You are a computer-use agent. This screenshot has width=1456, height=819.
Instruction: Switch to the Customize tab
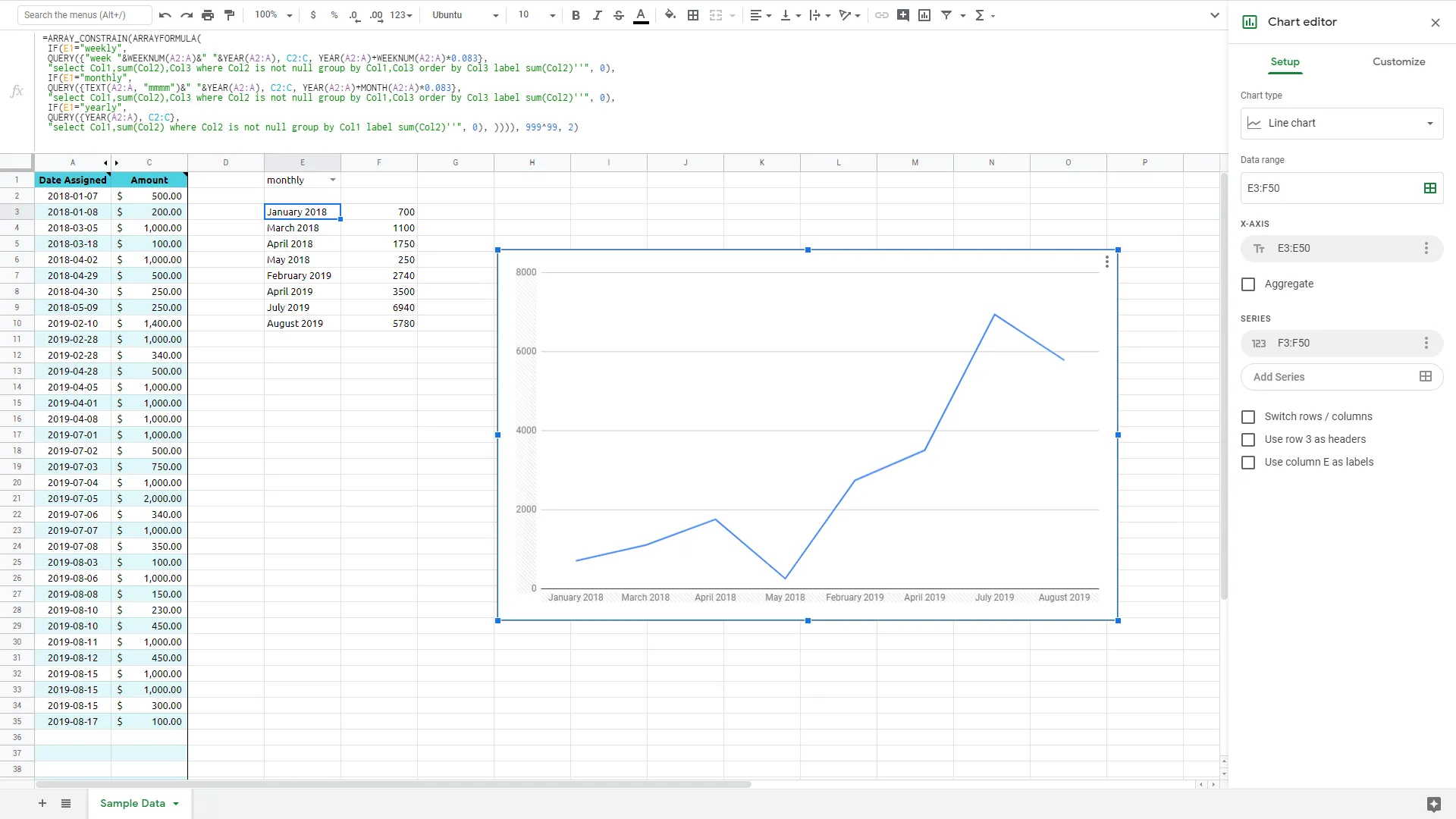click(1398, 62)
